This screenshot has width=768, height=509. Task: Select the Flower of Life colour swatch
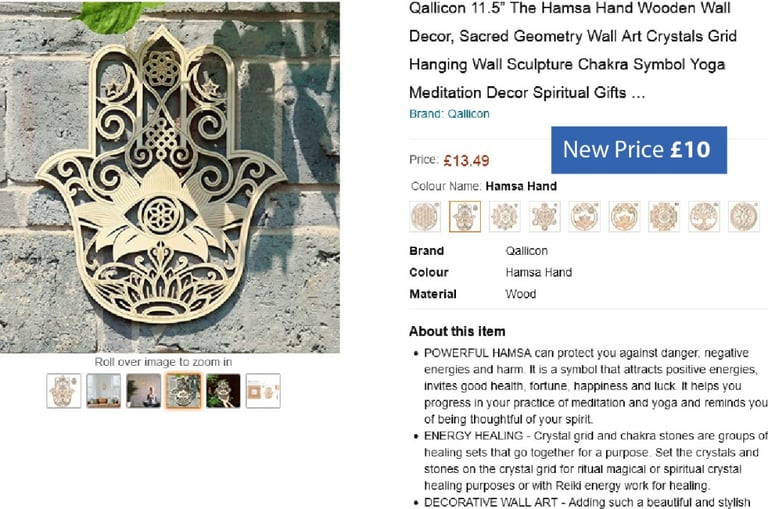(425, 216)
